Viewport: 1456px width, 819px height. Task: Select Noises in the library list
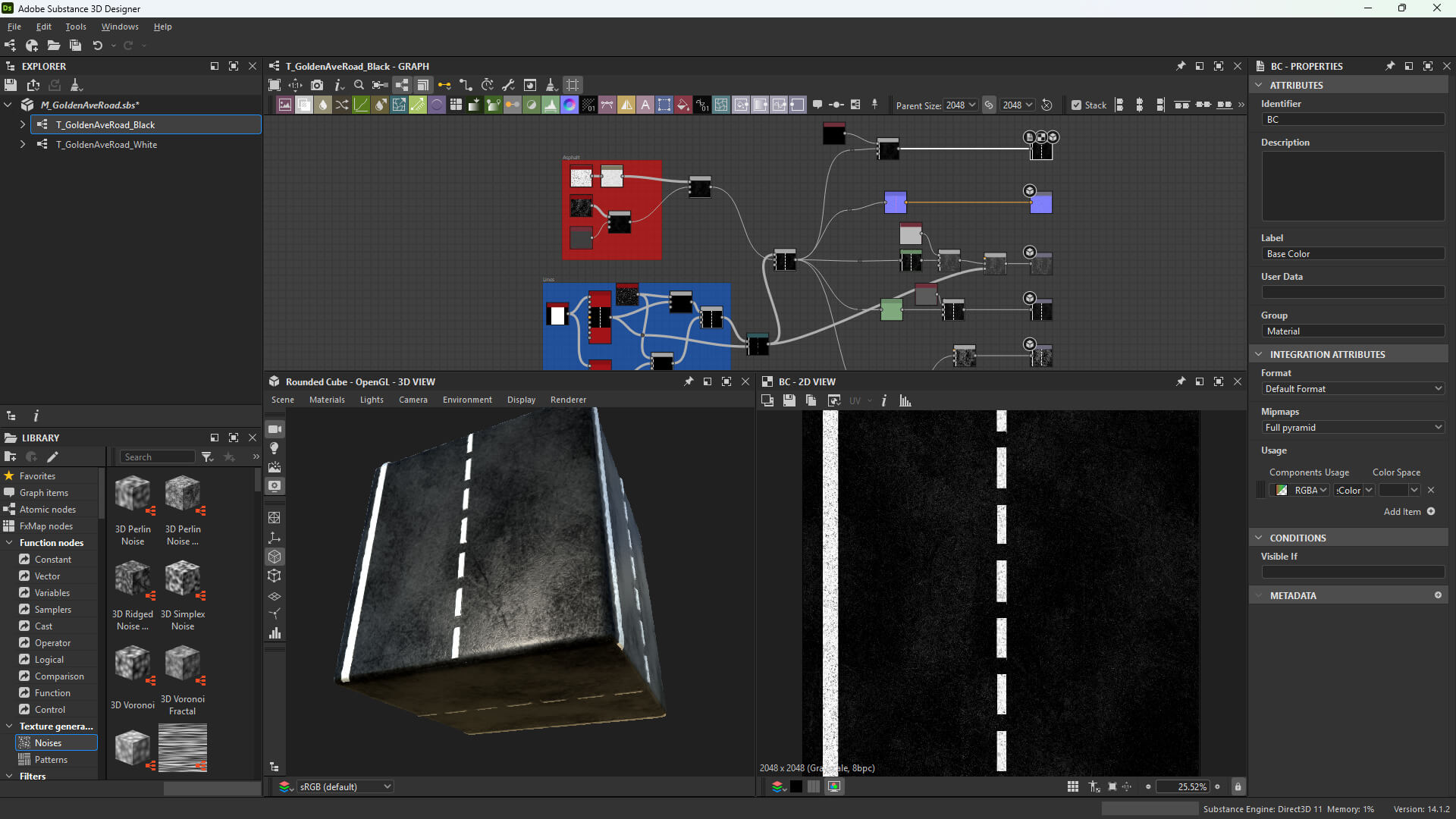[x=48, y=743]
